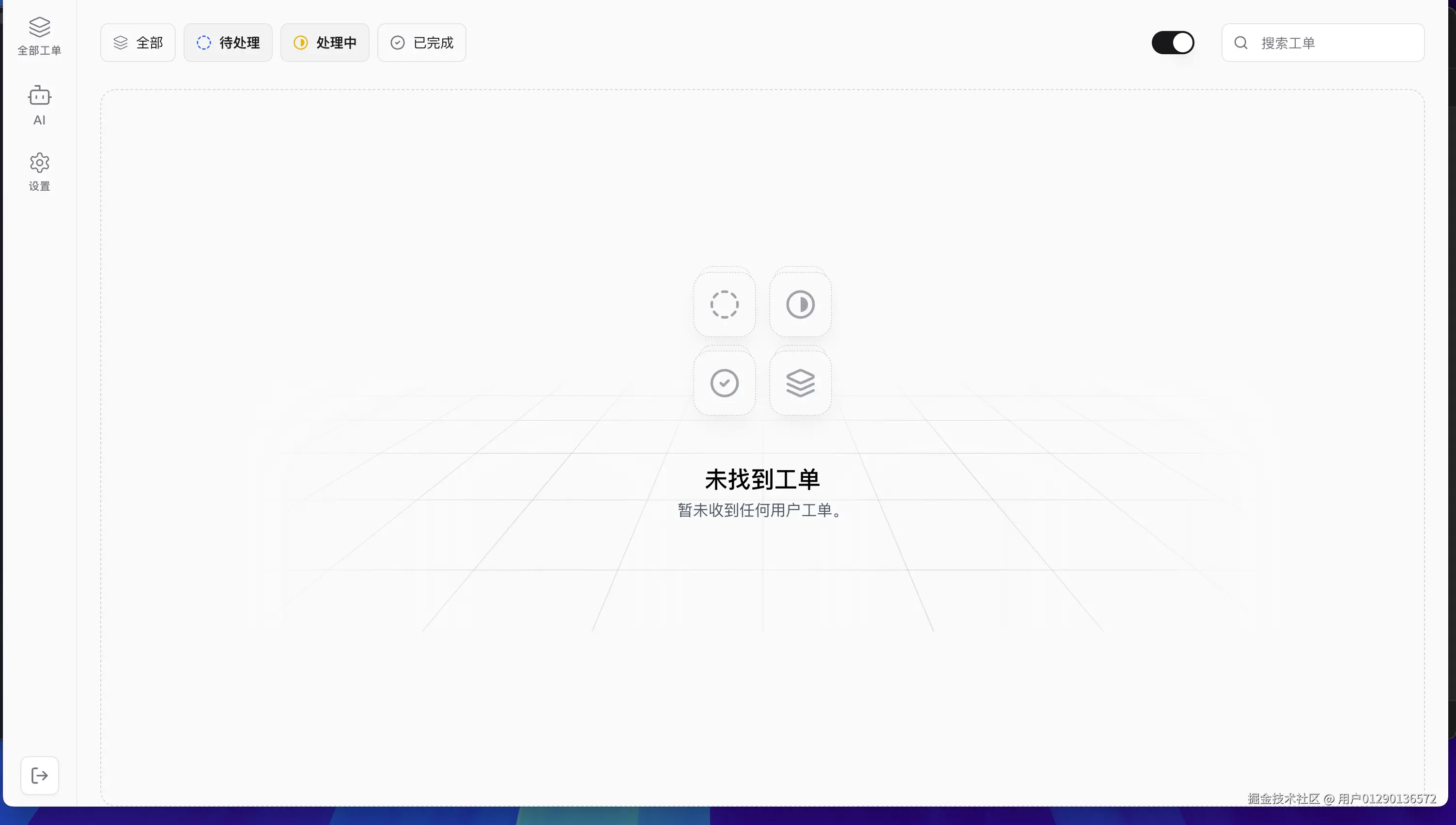This screenshot has height=825, width=1456.
Task: Click the magnifier search icon
Action: tap(1240, 43)
